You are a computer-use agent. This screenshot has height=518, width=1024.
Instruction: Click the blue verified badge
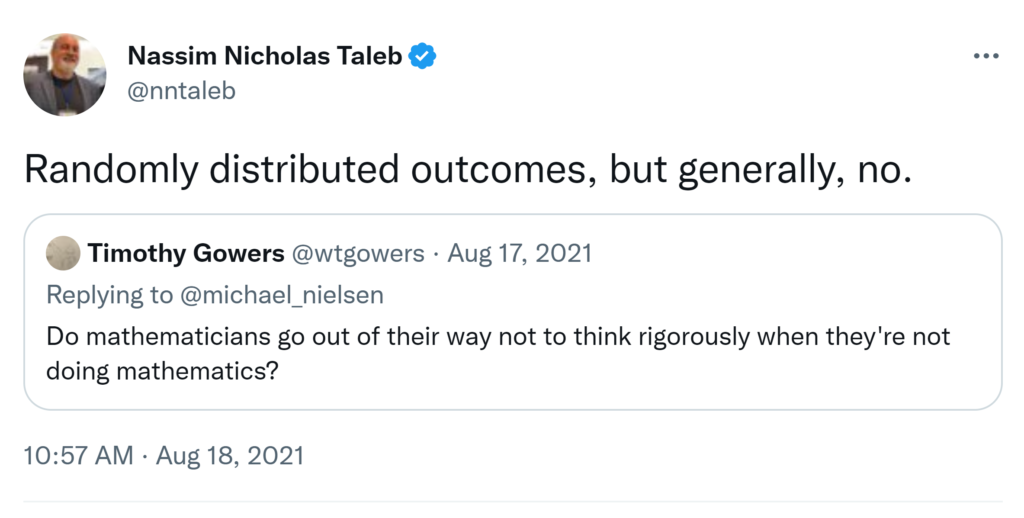click(x=423, y=57)
